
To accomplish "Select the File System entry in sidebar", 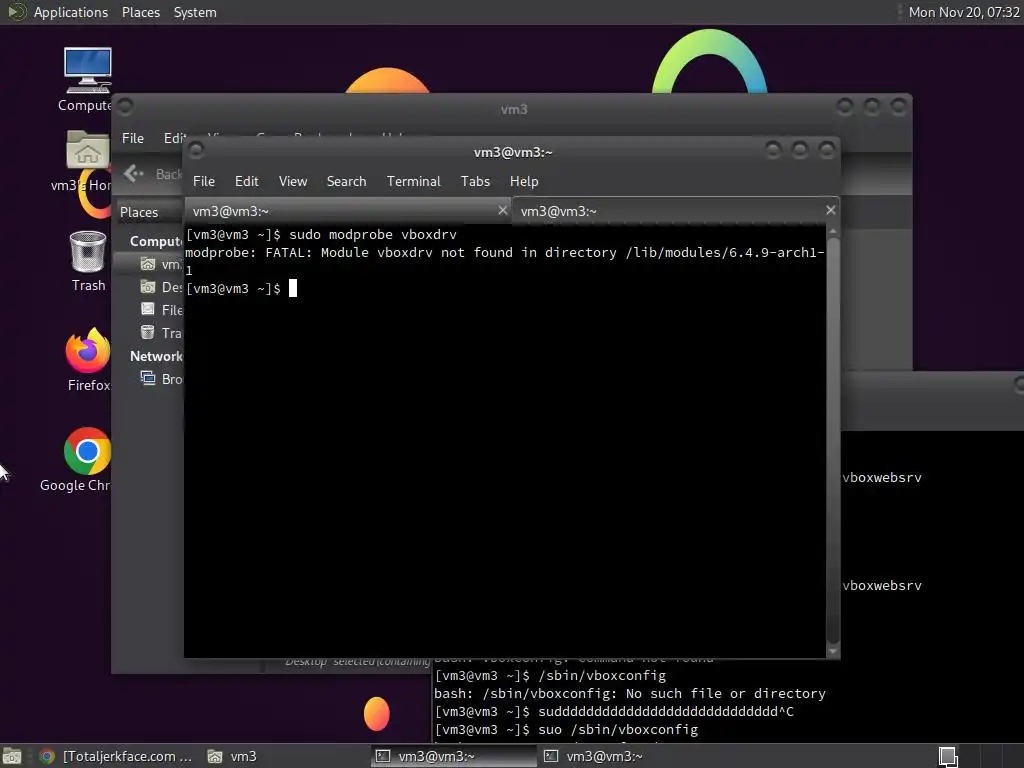I will pos(161,310).
